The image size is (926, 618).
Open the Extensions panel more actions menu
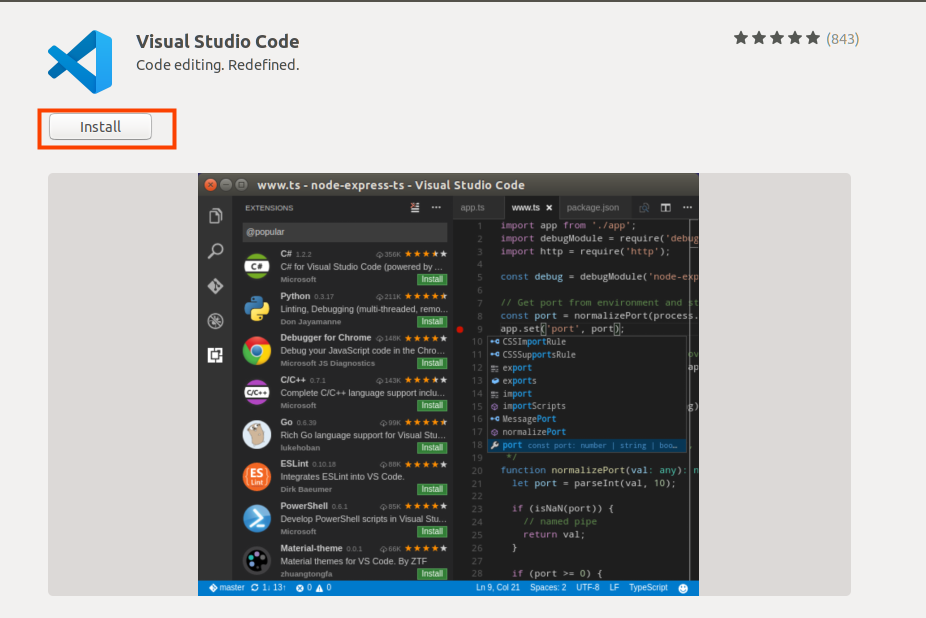pyautogui.click(x=436, y=208)
